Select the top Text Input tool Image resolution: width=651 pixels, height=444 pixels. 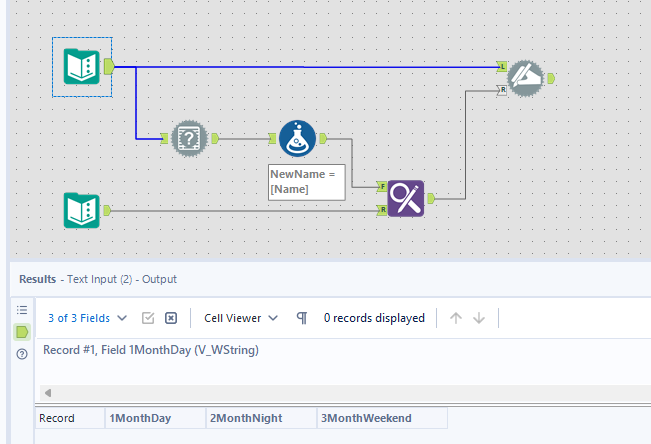click(81, 66)
